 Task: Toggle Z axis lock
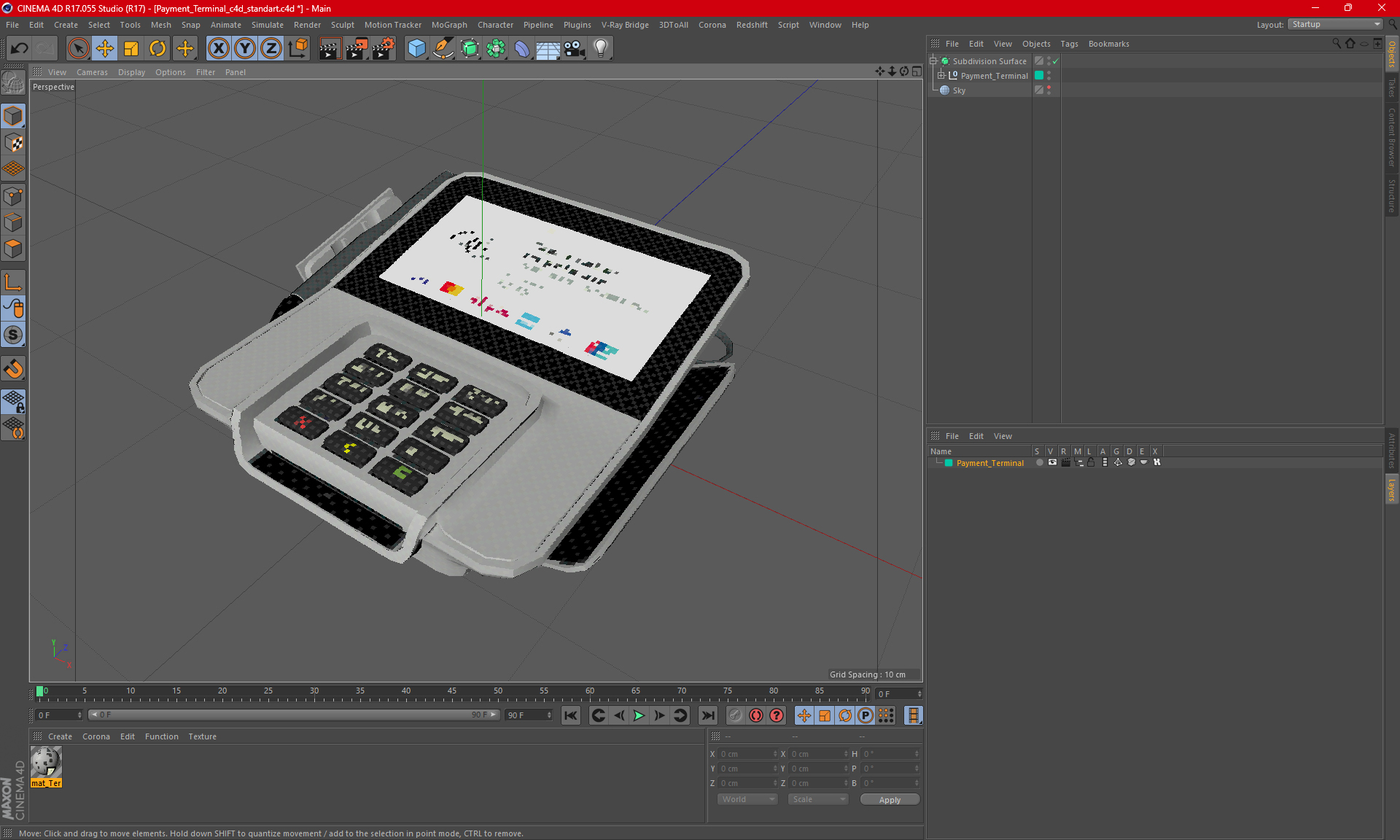pyautogui.click(x=271, y=48)
